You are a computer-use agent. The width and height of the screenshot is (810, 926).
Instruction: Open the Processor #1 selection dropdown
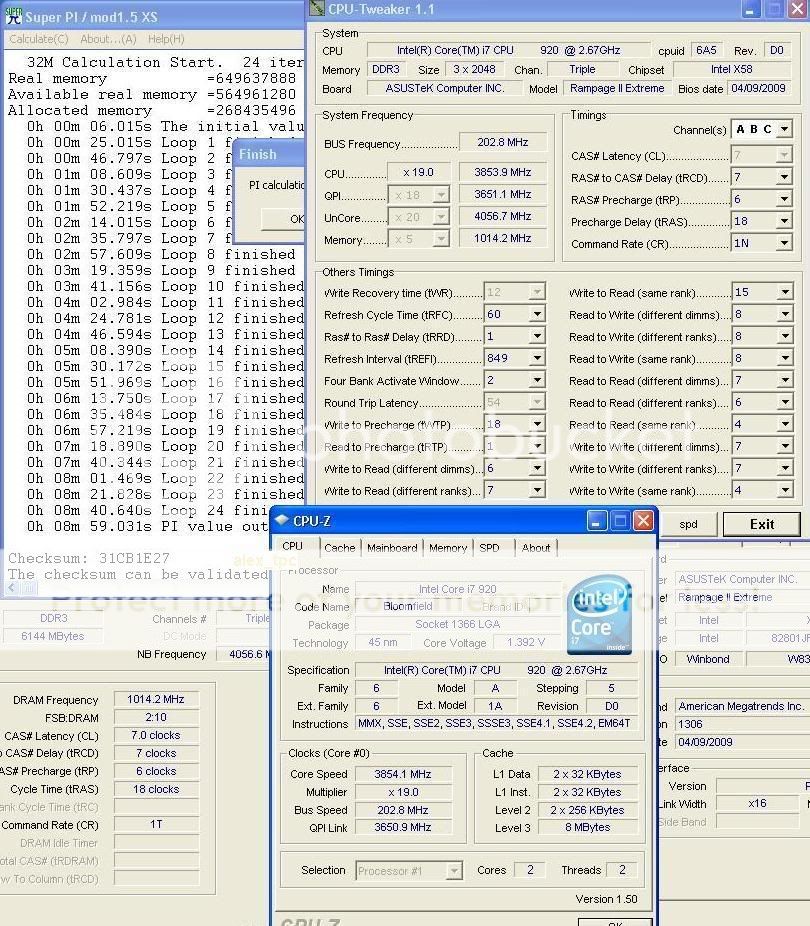[x=453, y=870]
